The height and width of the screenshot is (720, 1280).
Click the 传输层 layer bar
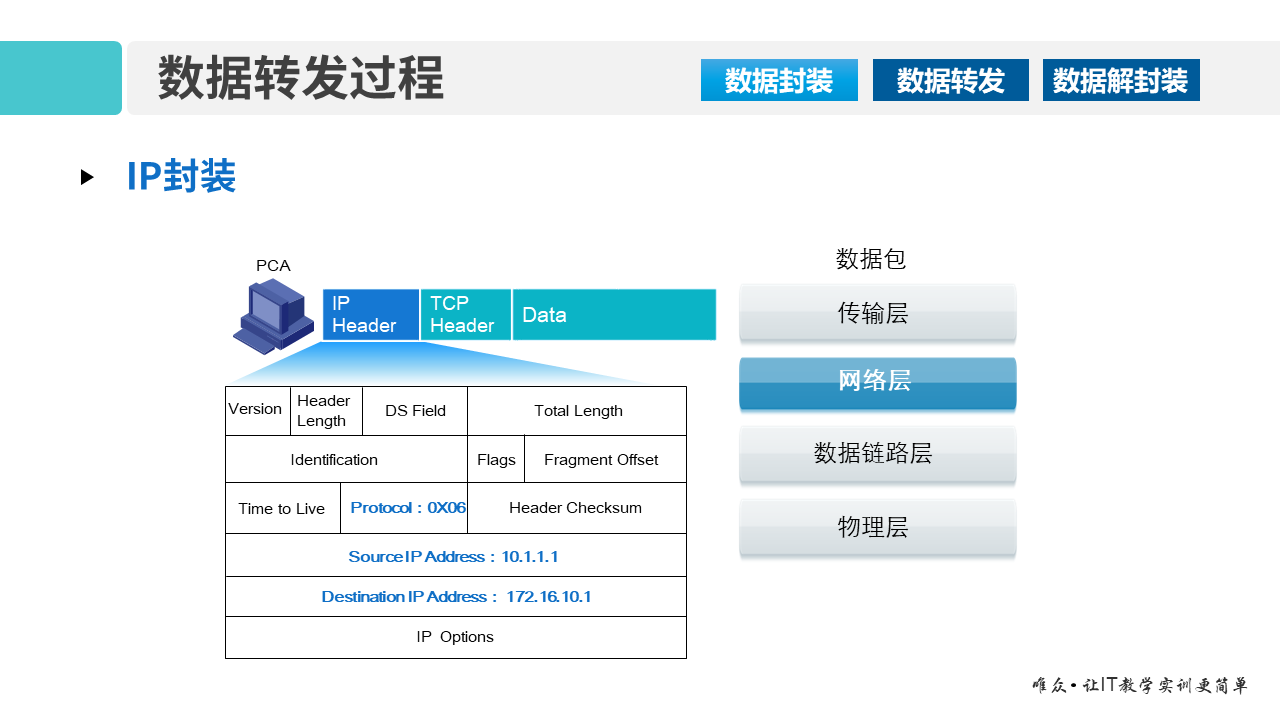[x=877, y=313]
